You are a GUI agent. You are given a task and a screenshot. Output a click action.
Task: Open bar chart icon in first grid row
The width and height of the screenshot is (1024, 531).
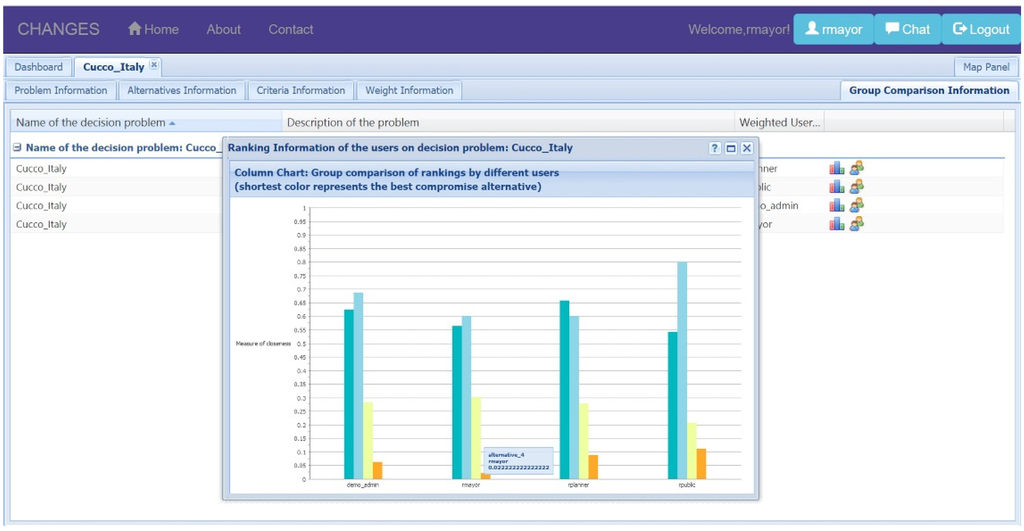pyautogui.click(x=836, y=168)
